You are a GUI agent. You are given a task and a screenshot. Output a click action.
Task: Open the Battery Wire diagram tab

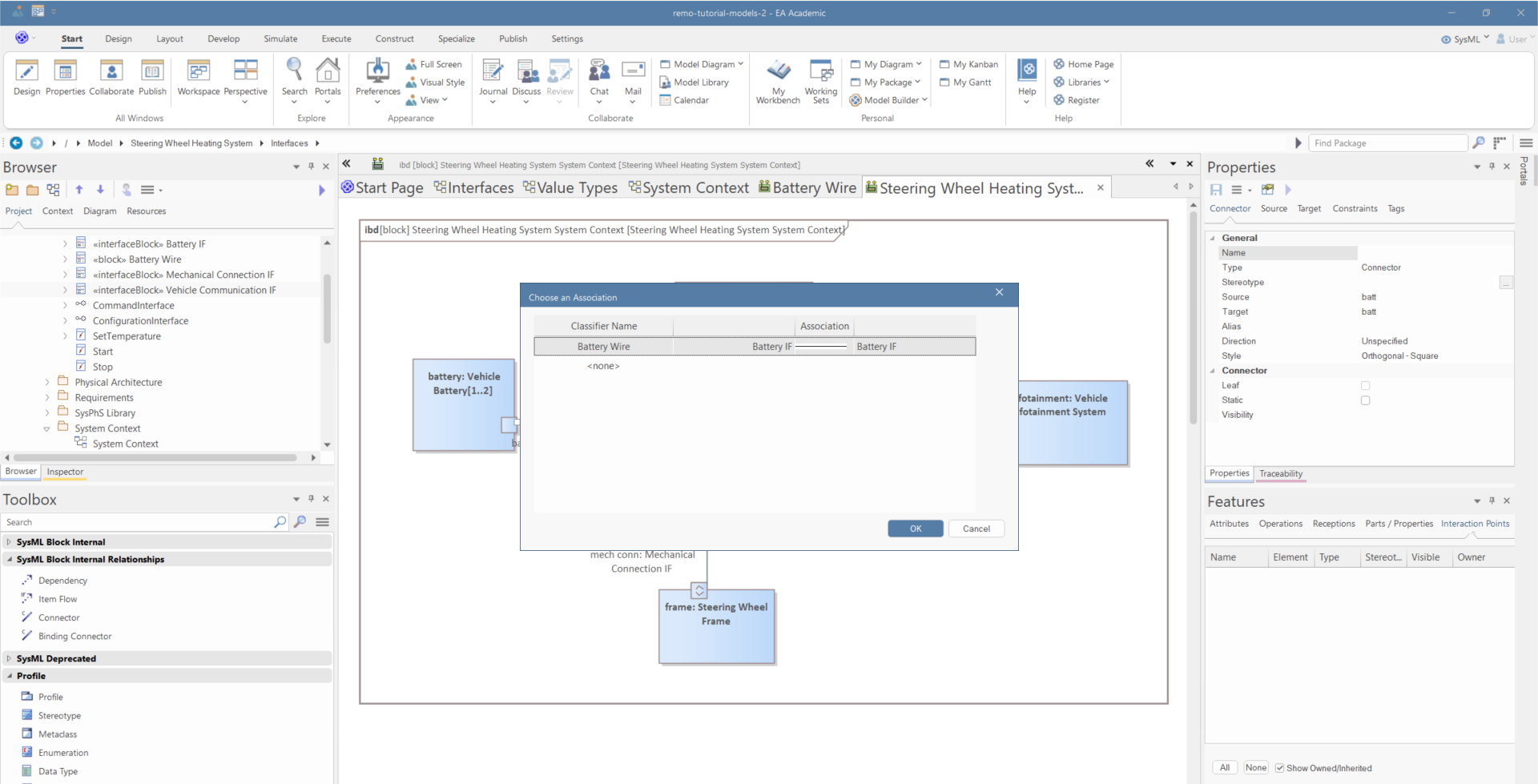click(807, 187)
